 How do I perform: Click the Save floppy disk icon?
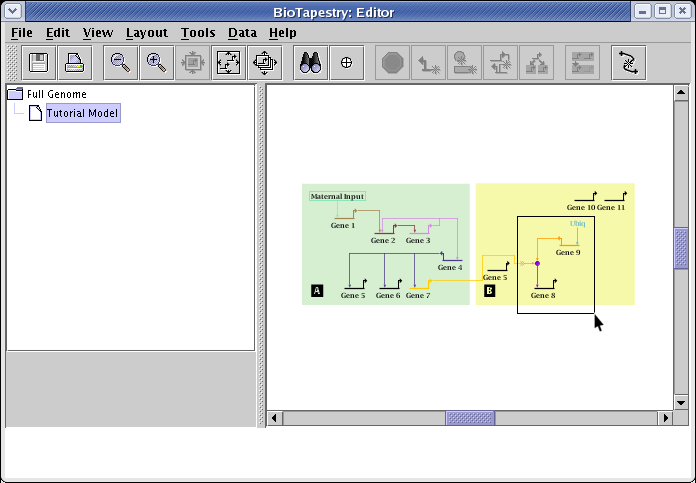pyautogui.click(x=40, y=63)
